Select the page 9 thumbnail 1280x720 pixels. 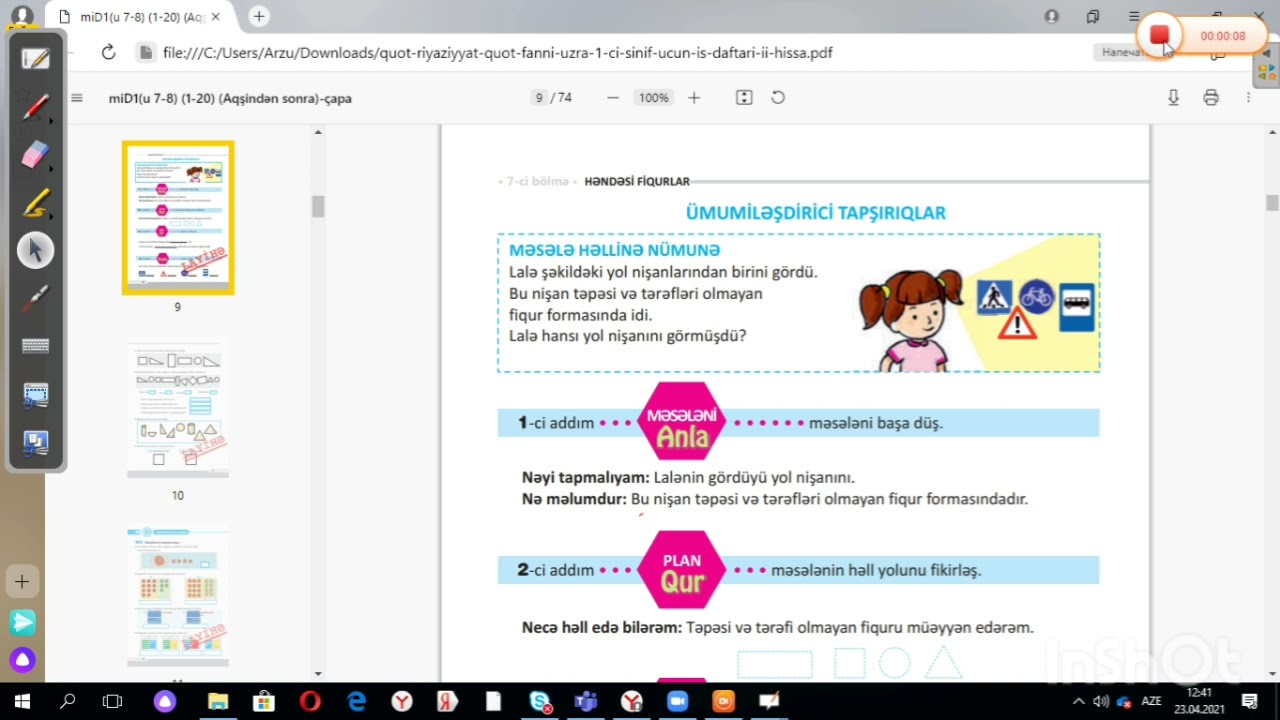point(178,218)
